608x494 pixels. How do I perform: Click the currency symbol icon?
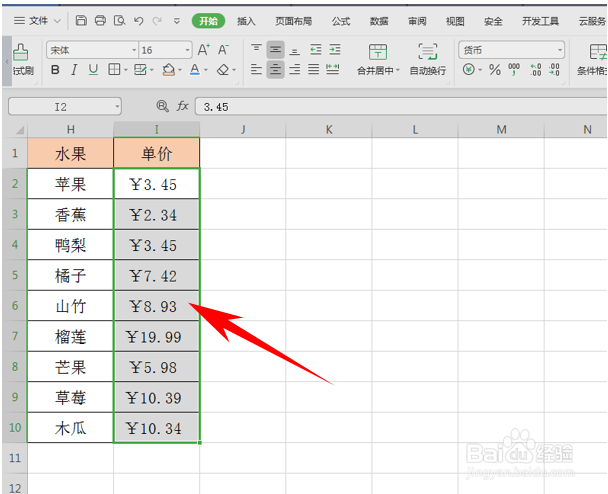(x=468, y=70)
